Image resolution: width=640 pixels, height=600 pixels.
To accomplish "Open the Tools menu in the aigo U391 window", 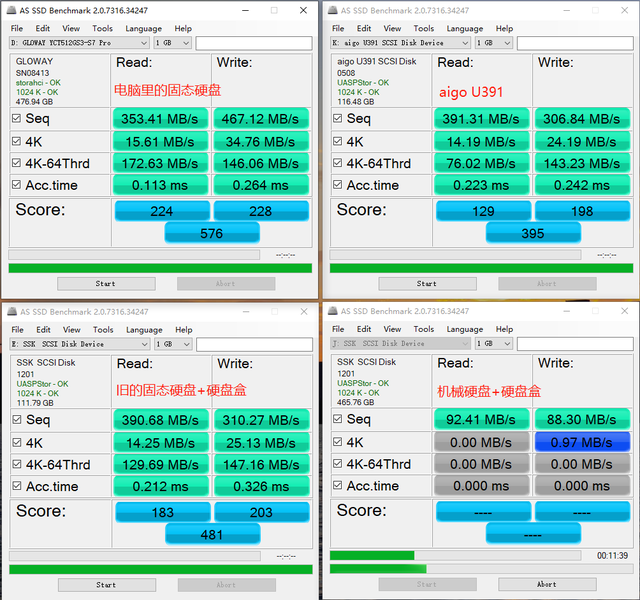I will 424,29.
